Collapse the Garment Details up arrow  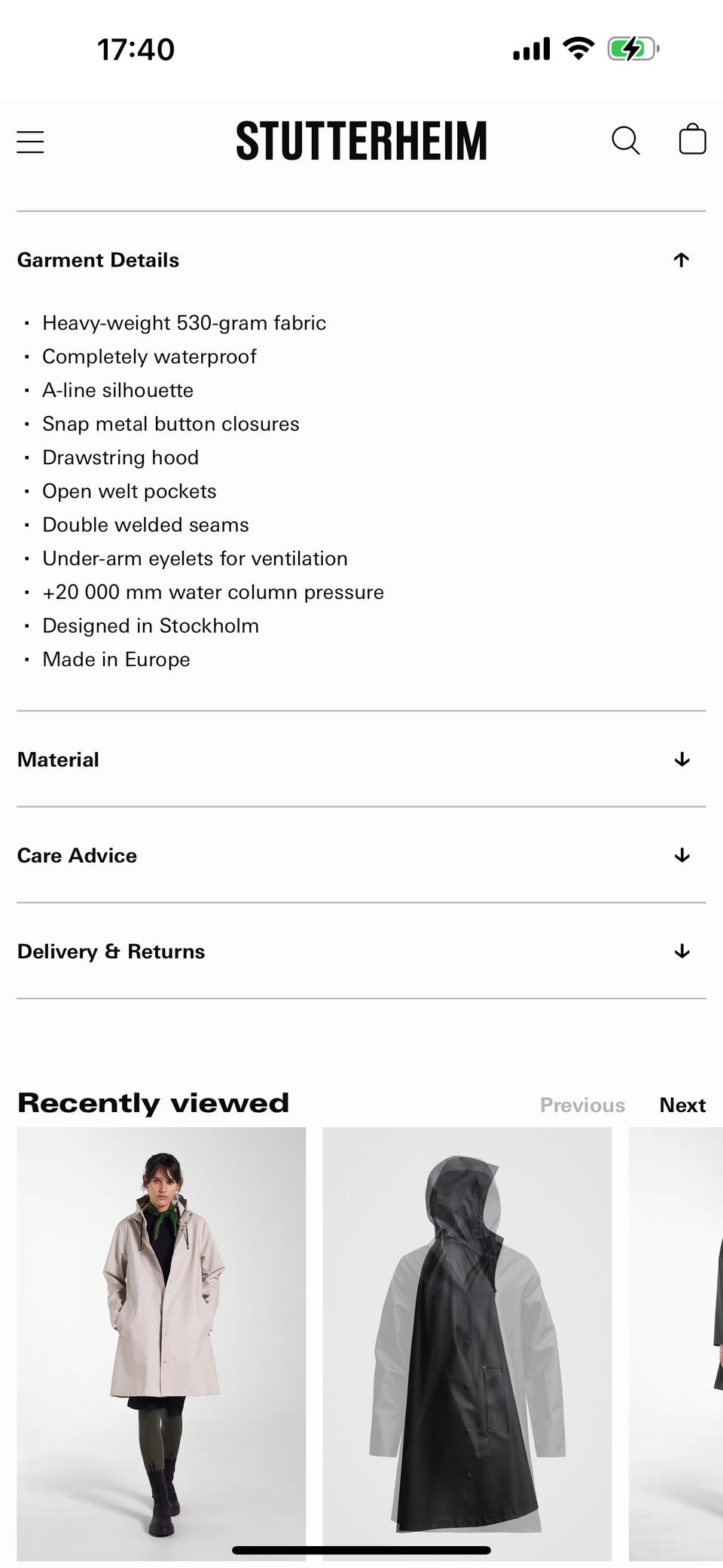point(682,260)
